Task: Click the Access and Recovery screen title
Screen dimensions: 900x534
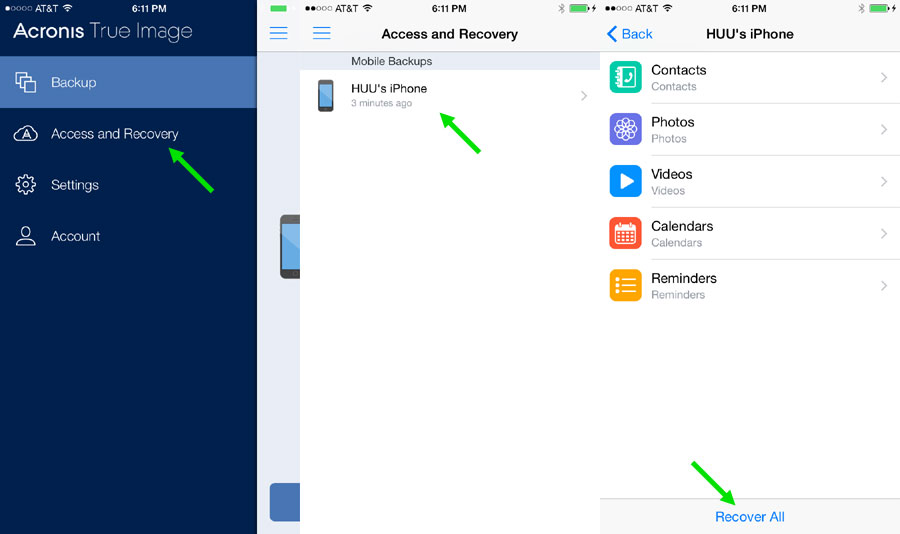Action: click(449, 34)
